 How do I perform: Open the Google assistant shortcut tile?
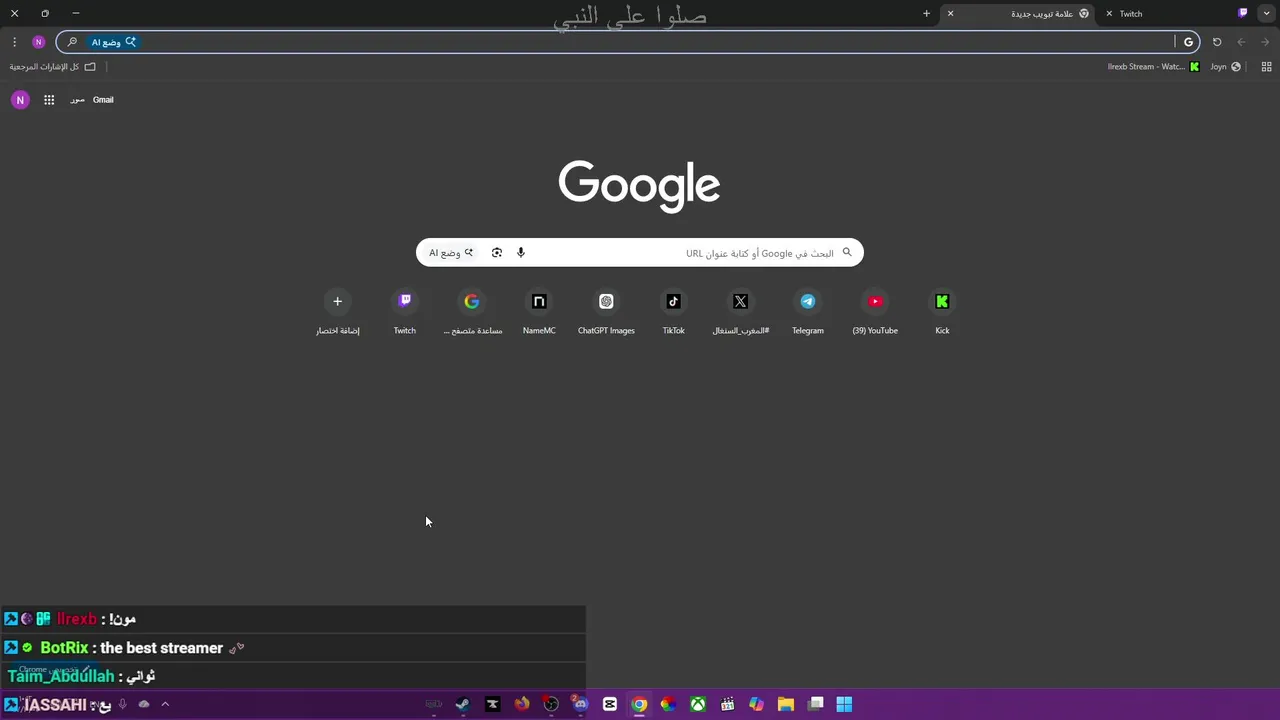click(472, 312)
